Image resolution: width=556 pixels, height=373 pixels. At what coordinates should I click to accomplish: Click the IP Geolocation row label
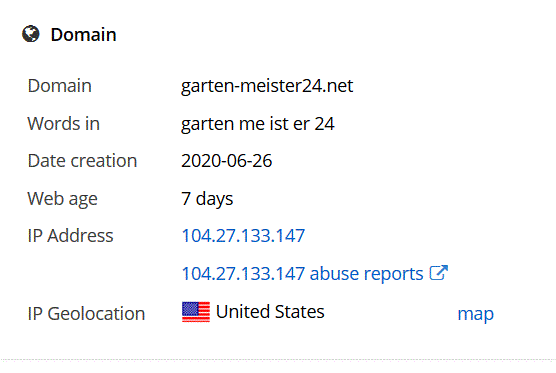[x=87, y=314]
